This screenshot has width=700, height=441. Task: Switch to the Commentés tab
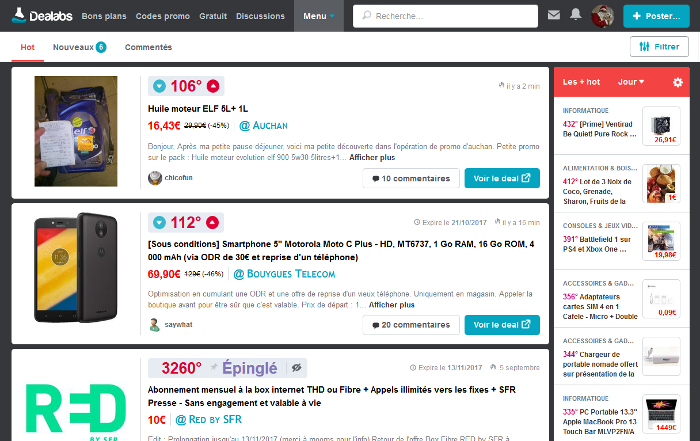click(148, 47)
